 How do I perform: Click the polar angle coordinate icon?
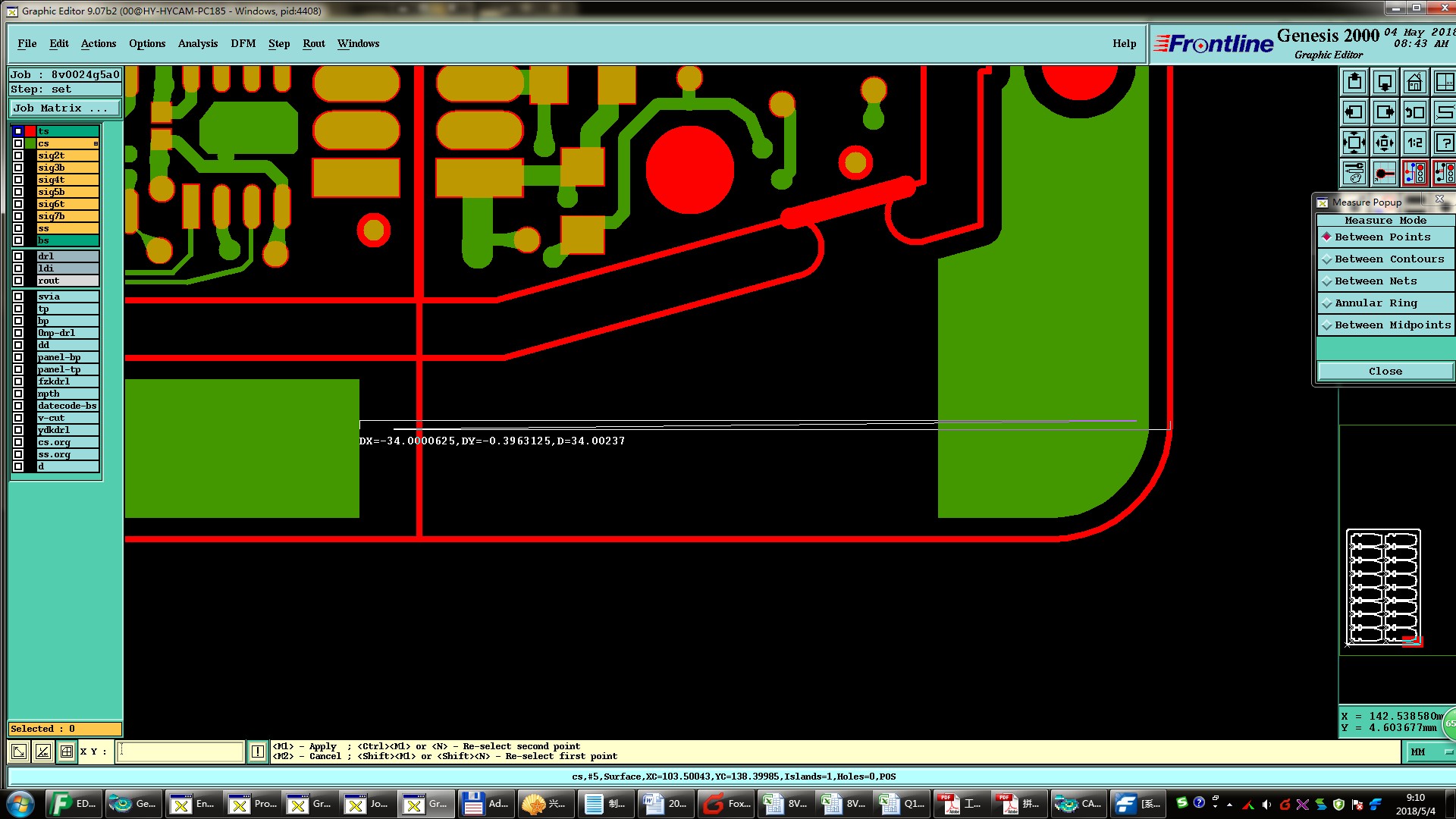[x=42, y=752]
